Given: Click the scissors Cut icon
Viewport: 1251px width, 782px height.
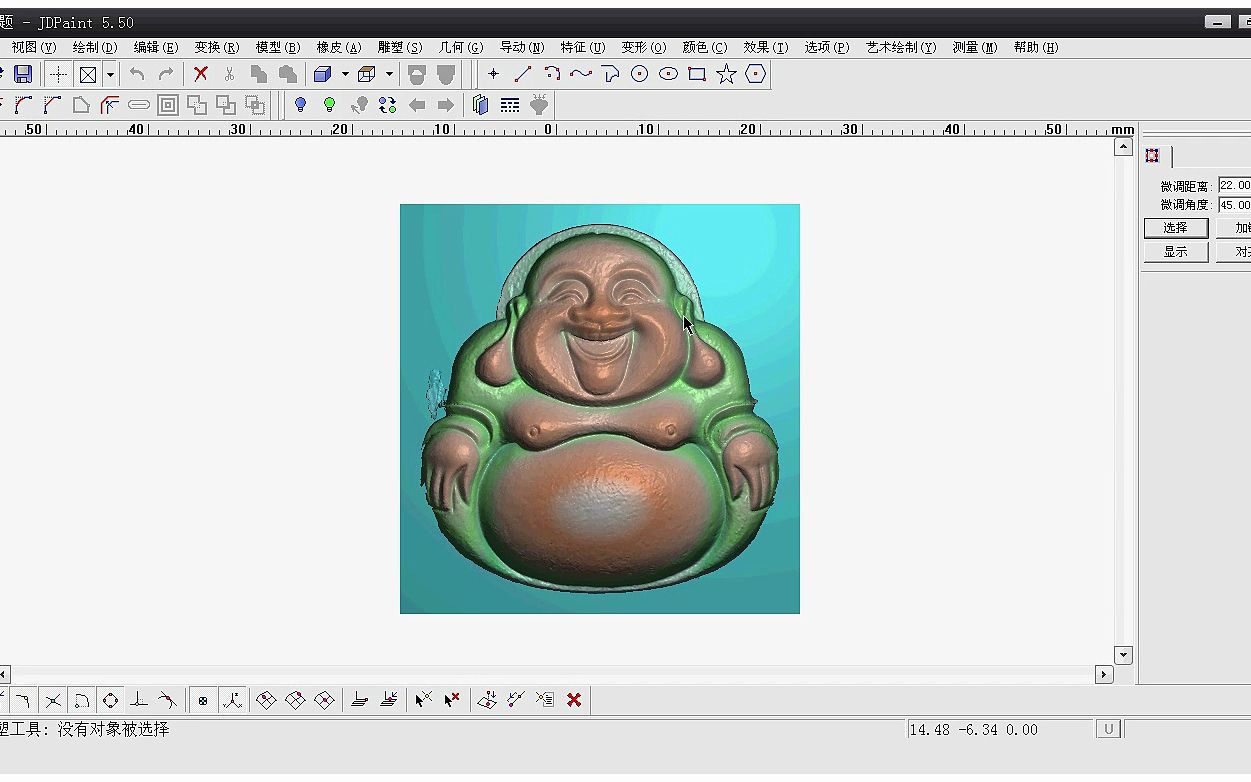Looking at the screenshot, I should point(230,74).
